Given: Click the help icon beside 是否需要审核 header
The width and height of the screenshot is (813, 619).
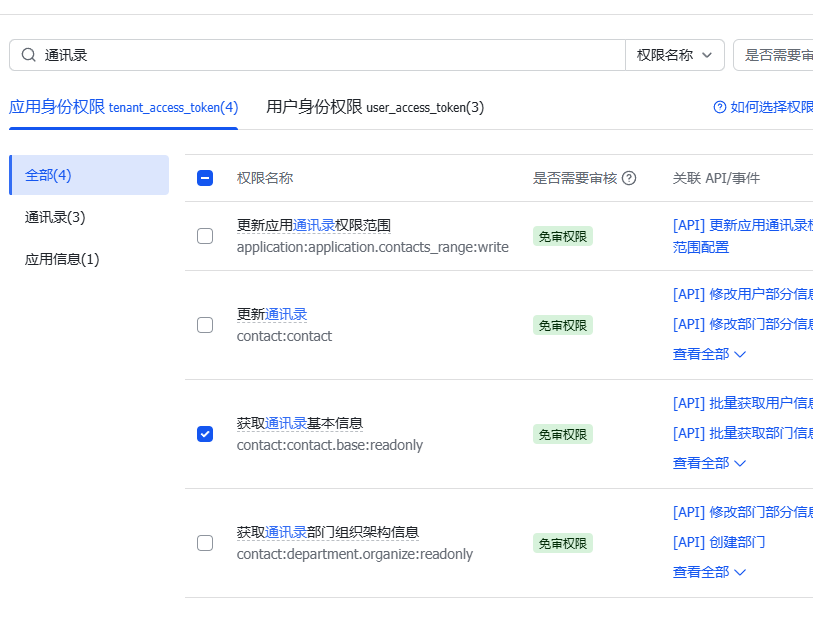Looking at the screenshot, I should pyautogui.click(x=629, y=178).
